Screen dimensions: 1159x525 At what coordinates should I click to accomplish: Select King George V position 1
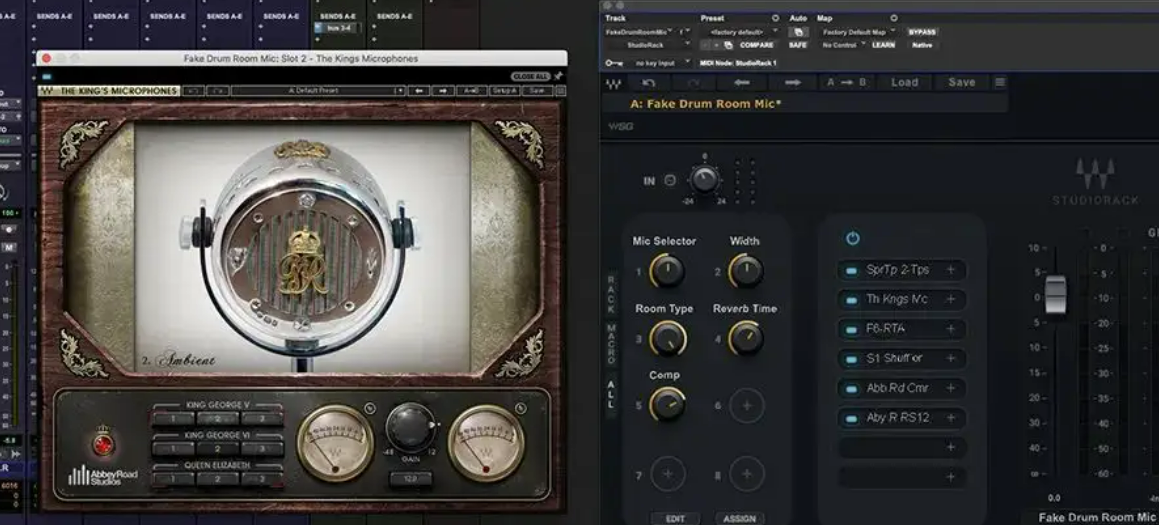pos(173,419)
